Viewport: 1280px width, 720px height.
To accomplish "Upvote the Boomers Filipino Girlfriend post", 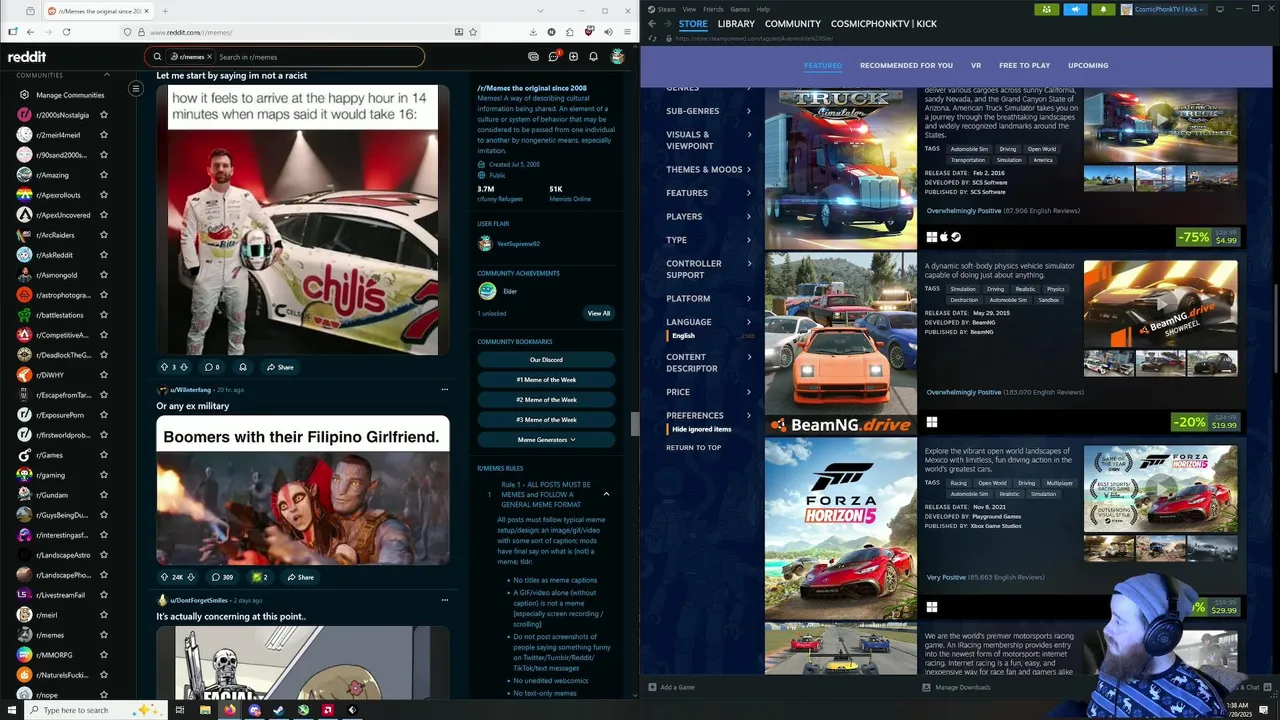I will coord(165,577).
